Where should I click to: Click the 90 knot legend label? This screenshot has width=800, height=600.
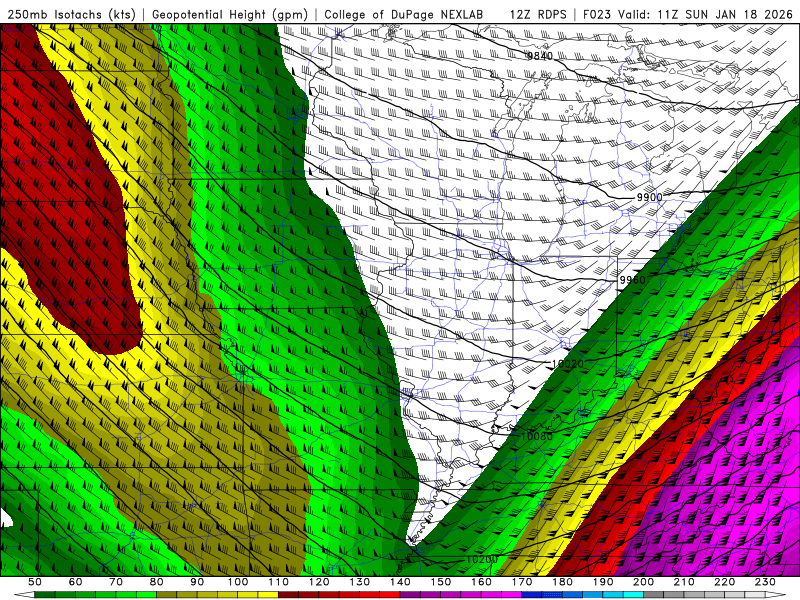(197, 582)
